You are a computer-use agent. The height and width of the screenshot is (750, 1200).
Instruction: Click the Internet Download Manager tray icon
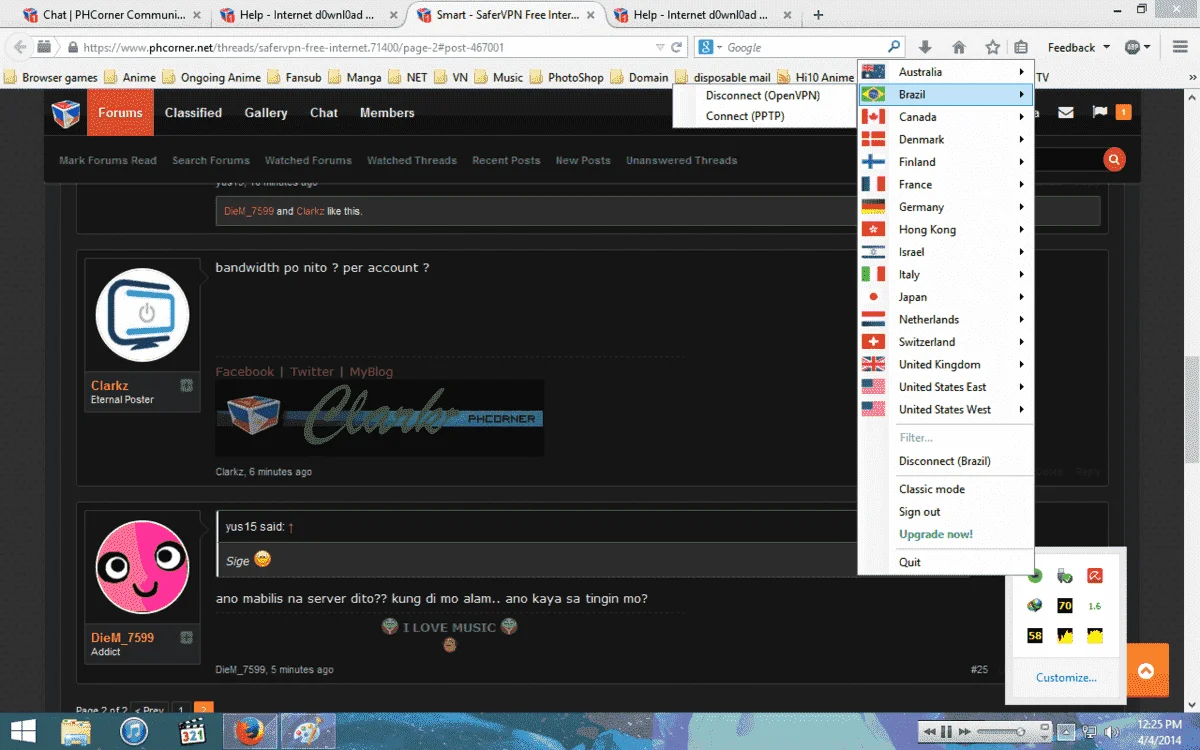(1035, 606)
